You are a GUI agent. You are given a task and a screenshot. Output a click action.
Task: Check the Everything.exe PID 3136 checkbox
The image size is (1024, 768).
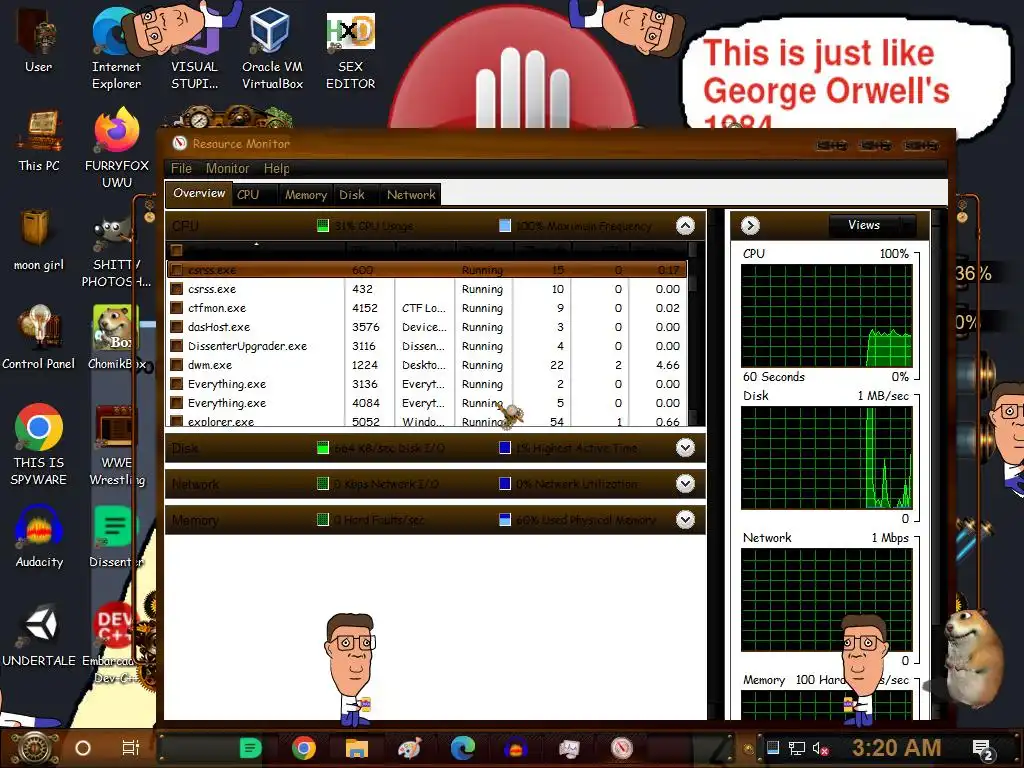click(x=176, y=383)
